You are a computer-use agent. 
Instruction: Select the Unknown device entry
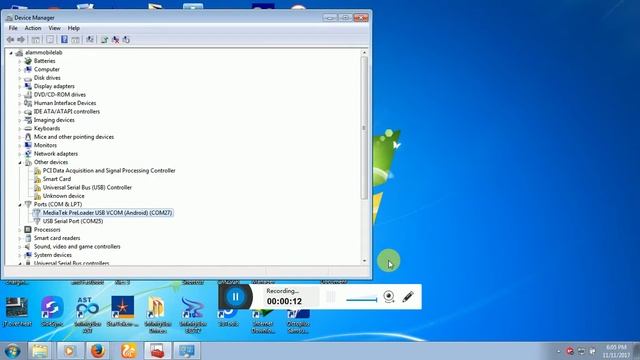coord(63,196)
